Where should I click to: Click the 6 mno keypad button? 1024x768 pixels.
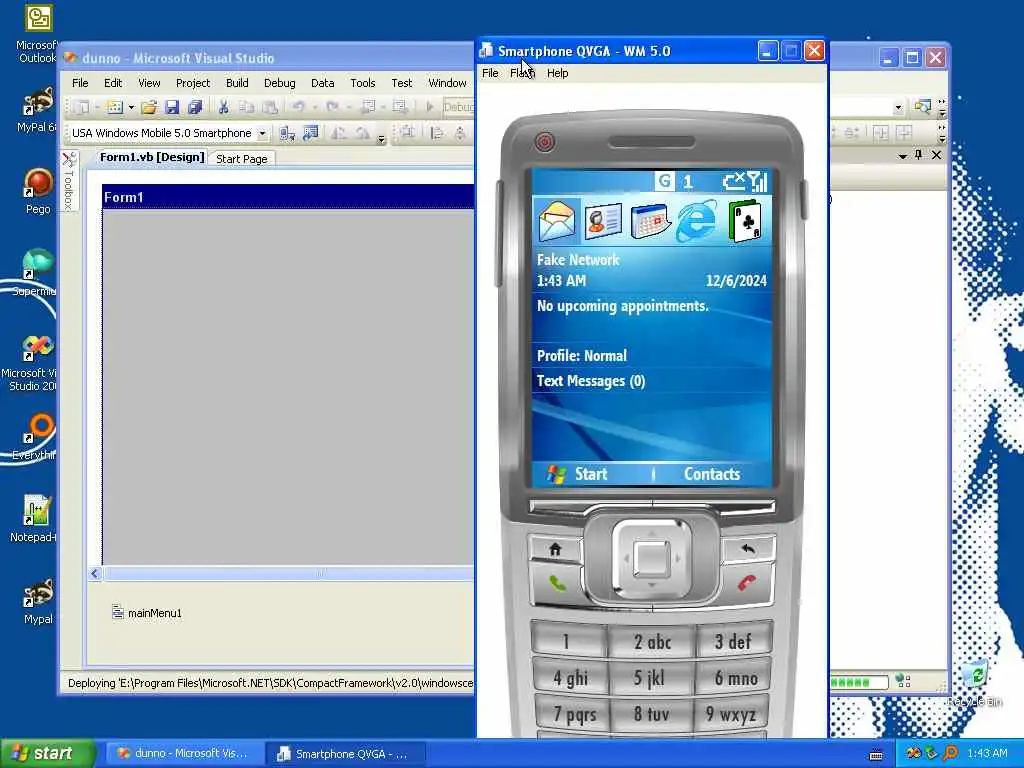pyautogui.click(x=735, y=679)
